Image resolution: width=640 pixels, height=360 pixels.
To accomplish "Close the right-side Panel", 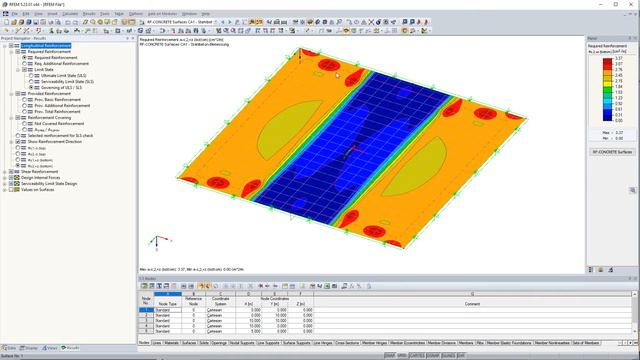I will tap(635, 38).
